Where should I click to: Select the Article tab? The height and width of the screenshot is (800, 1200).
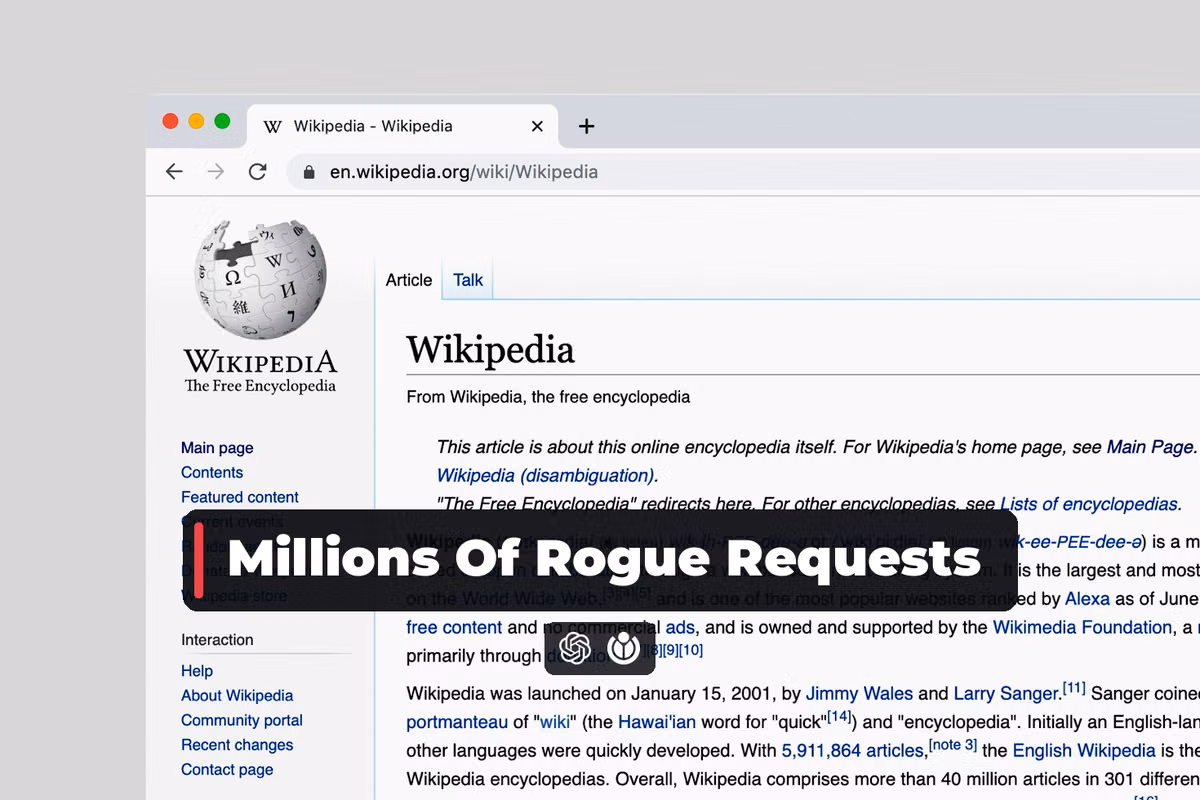coord(409,280)
